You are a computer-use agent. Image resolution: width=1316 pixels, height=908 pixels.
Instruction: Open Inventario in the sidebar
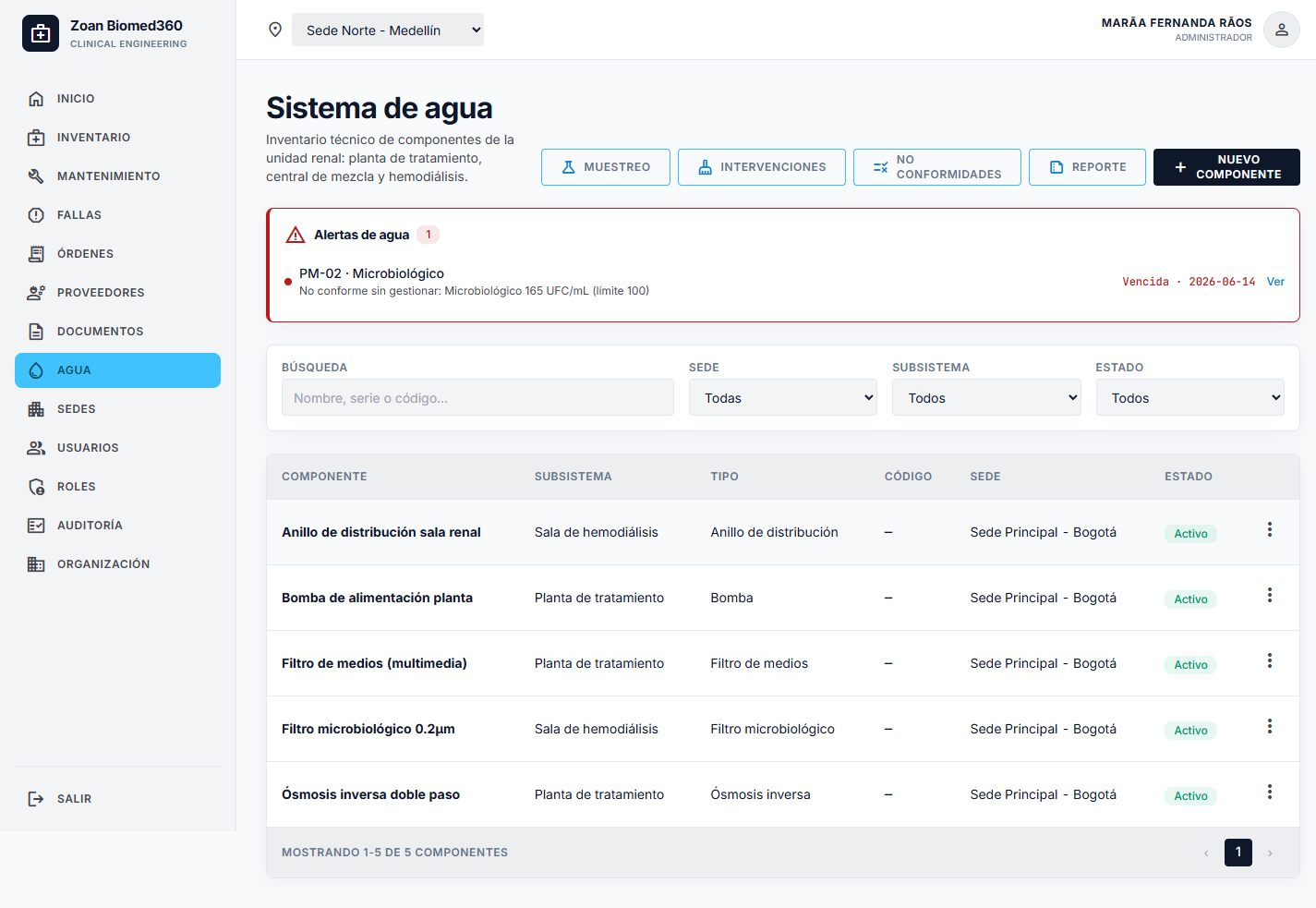[x=117, y=138]
